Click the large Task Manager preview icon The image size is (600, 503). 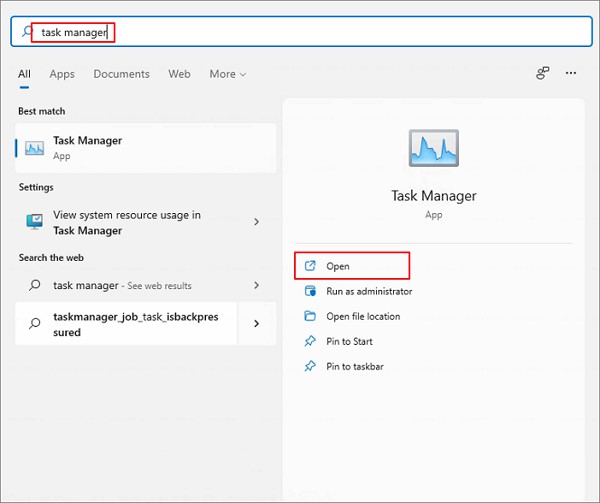coord(435,149)
